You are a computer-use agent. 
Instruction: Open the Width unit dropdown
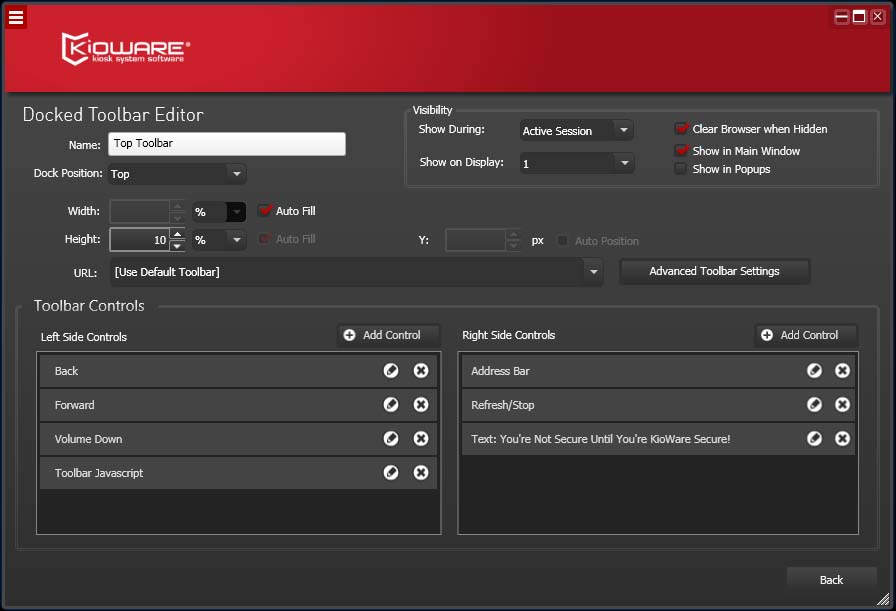(219, 211)
